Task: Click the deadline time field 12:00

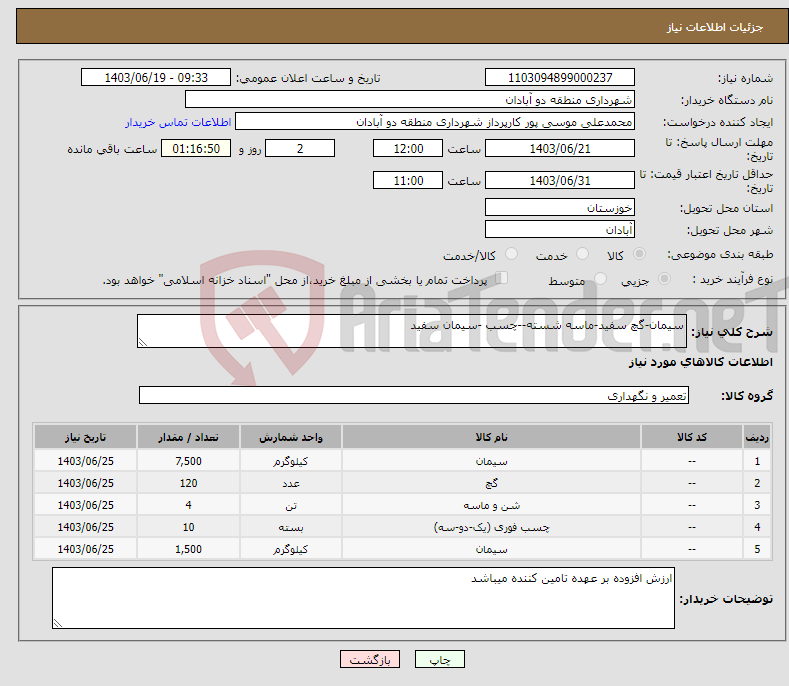Action: pyautogui.click(x=408, y=148)
